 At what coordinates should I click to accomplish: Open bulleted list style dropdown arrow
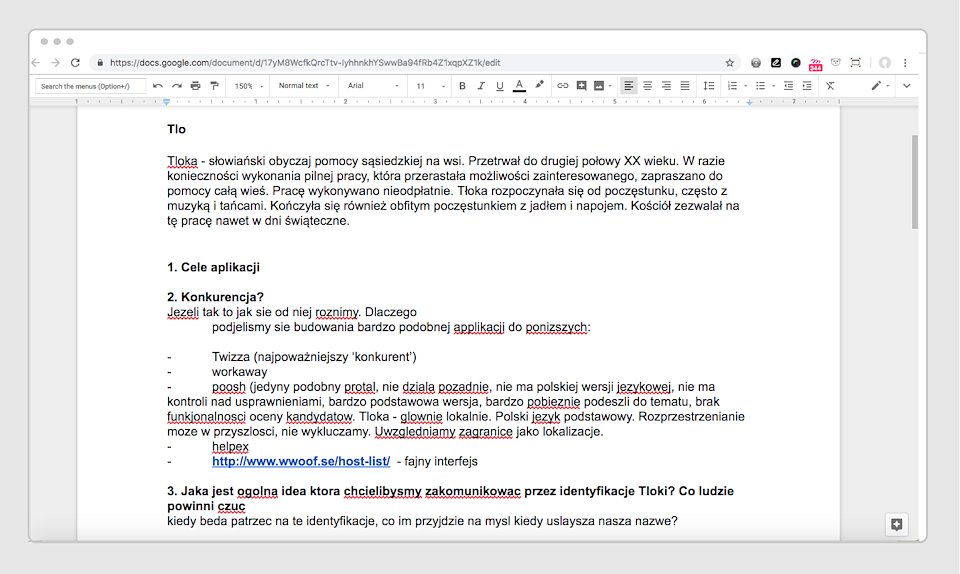[x=773, y=86]
